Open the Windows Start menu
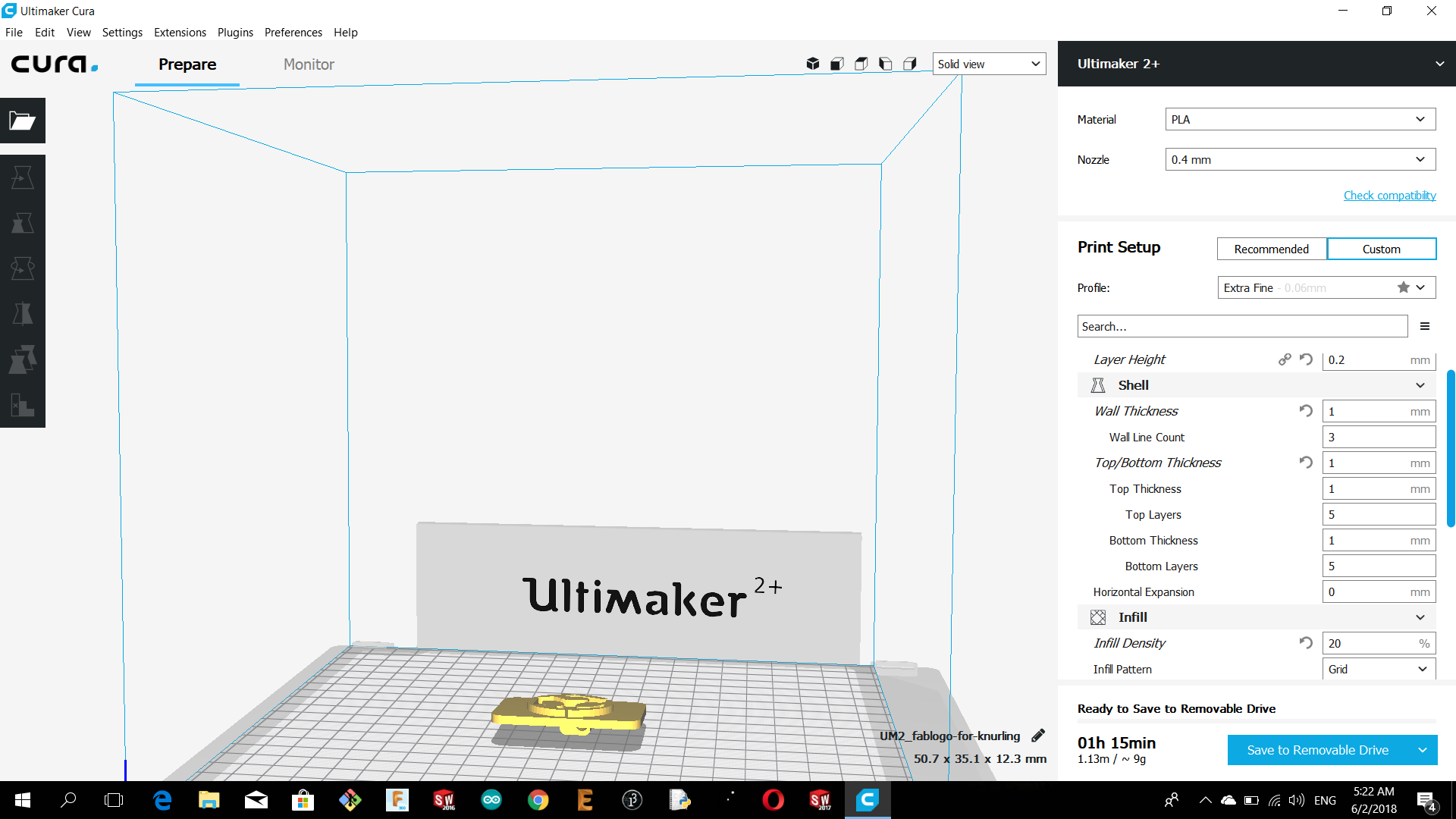Image resolution: width=1456 pixels, height=819 pixels. (23, 800)
